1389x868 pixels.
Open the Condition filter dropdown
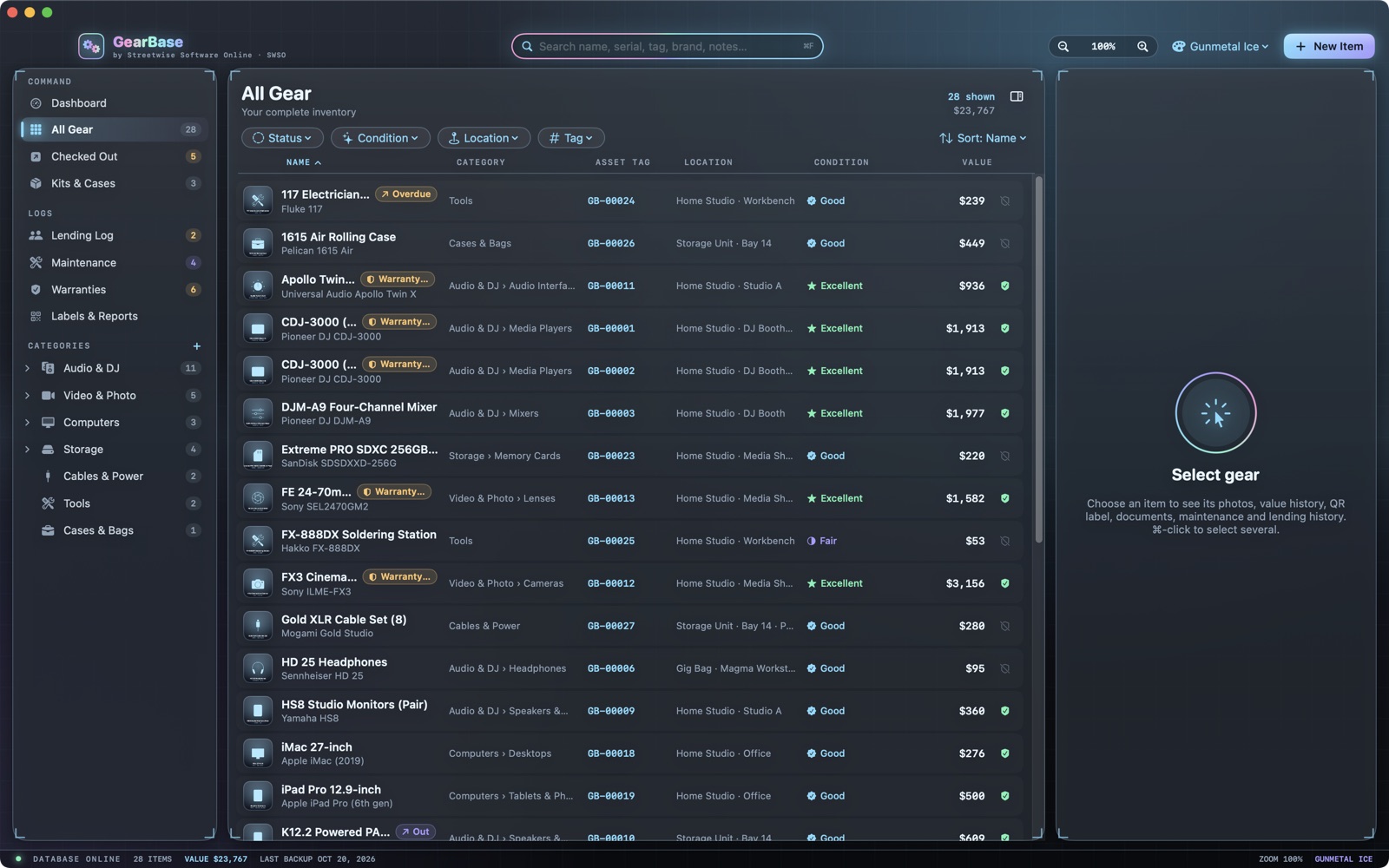[x=380, y=138]
